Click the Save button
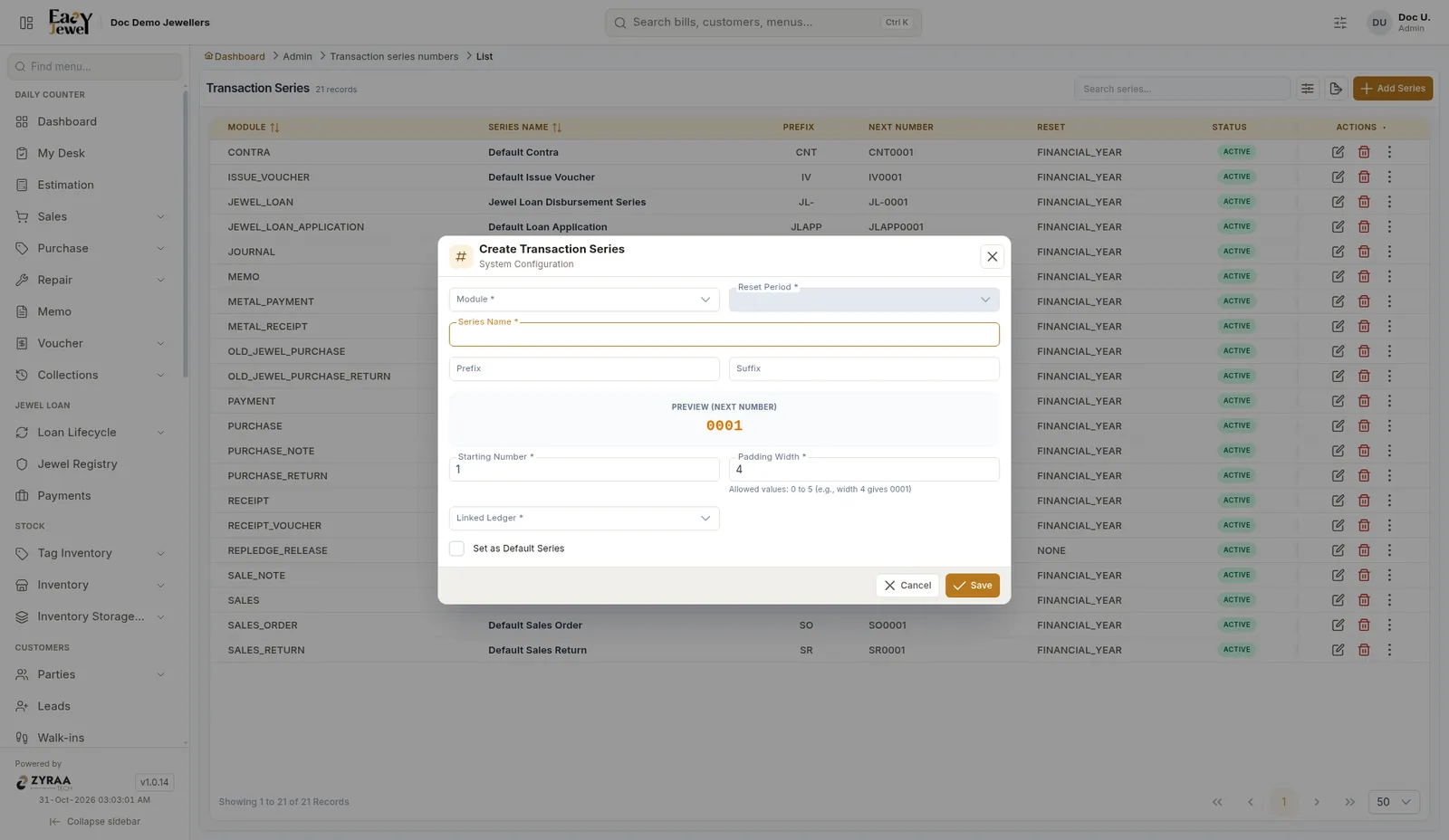The height and width of the screenshot is (840, 1449). pyautogui.click(x=973, y=586)
